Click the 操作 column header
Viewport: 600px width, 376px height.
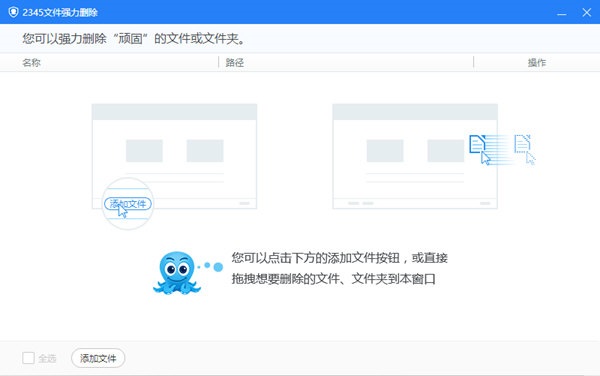(x=537, y=62)
